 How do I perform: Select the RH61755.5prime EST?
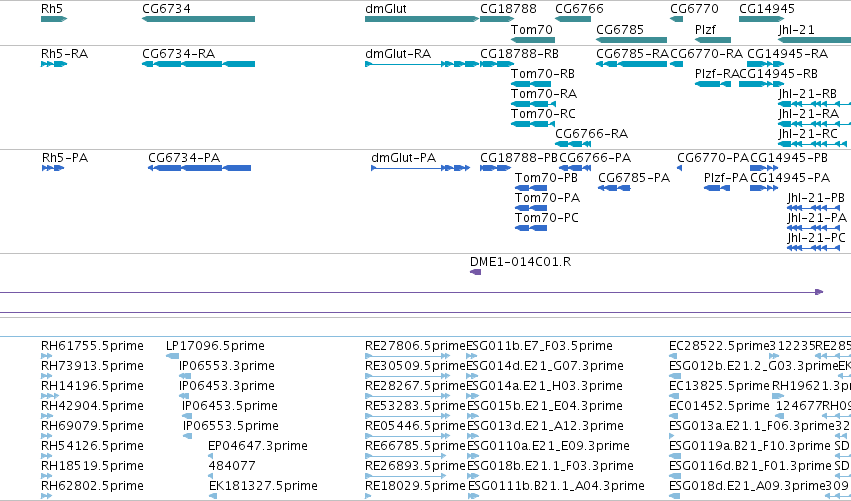(46, 356)
